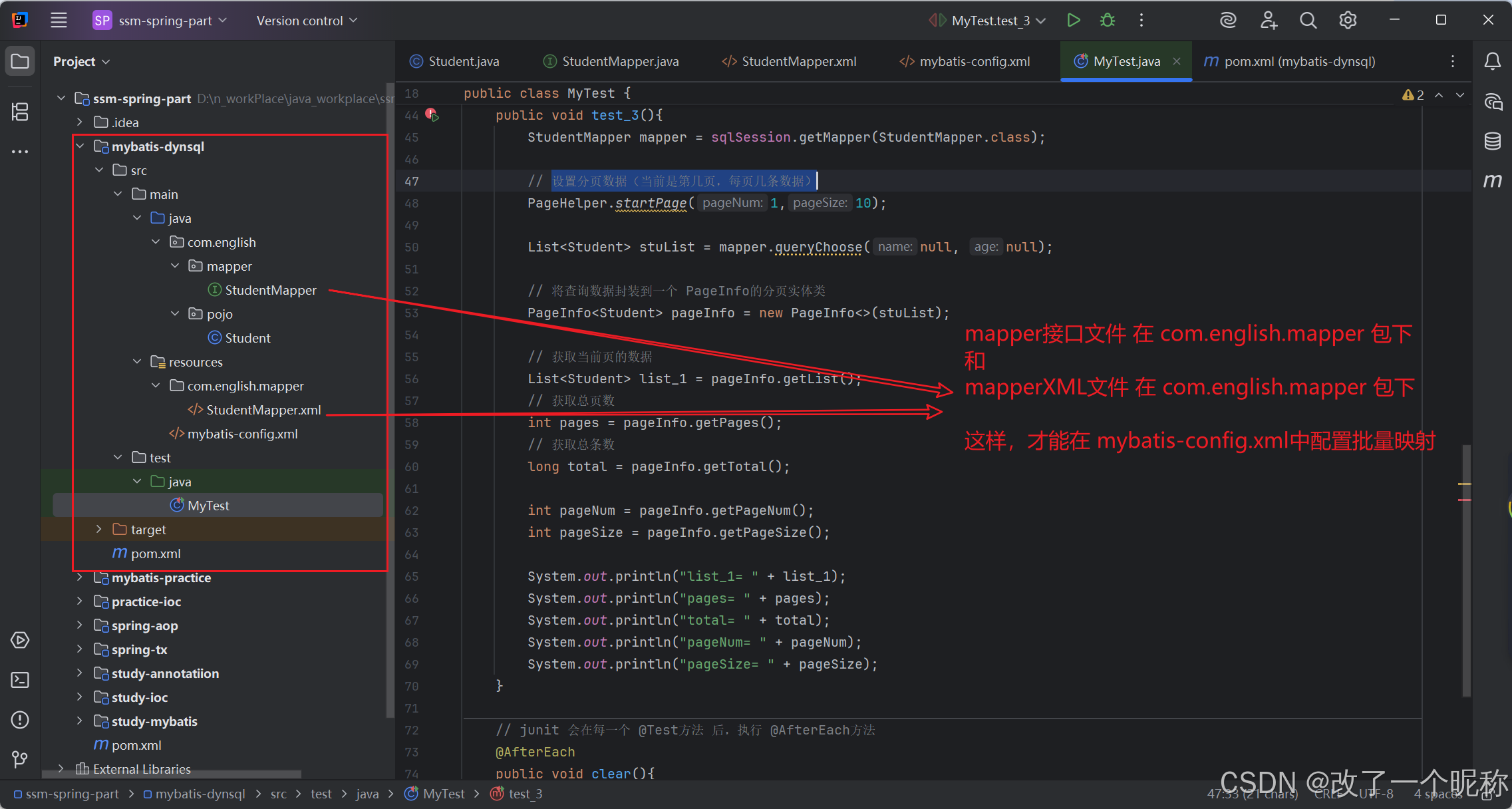Collapse the mybatis-dynsql module folder

pos(80,146)
